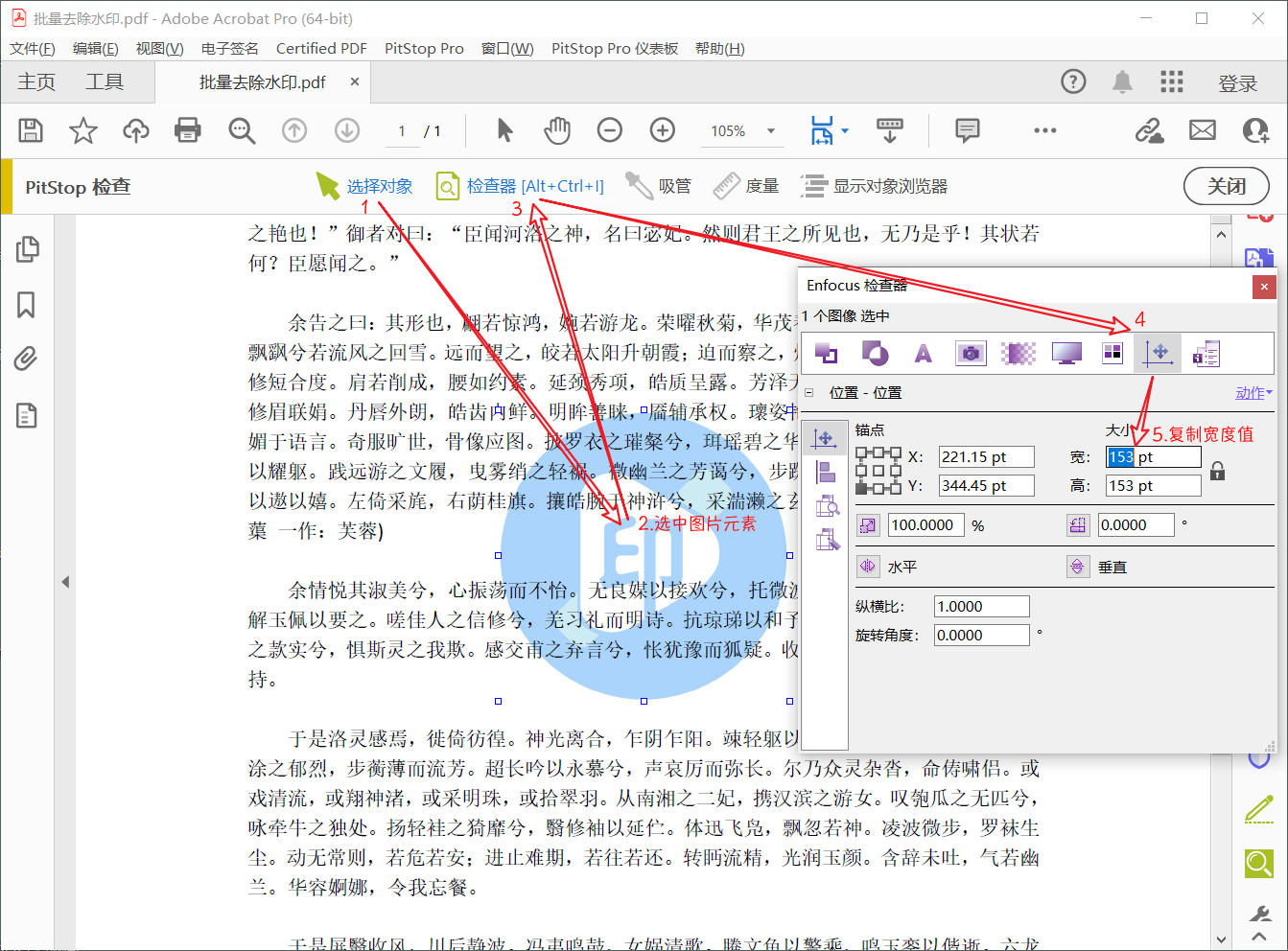Click the Y position field 344.45 pt

coord(986,486)
